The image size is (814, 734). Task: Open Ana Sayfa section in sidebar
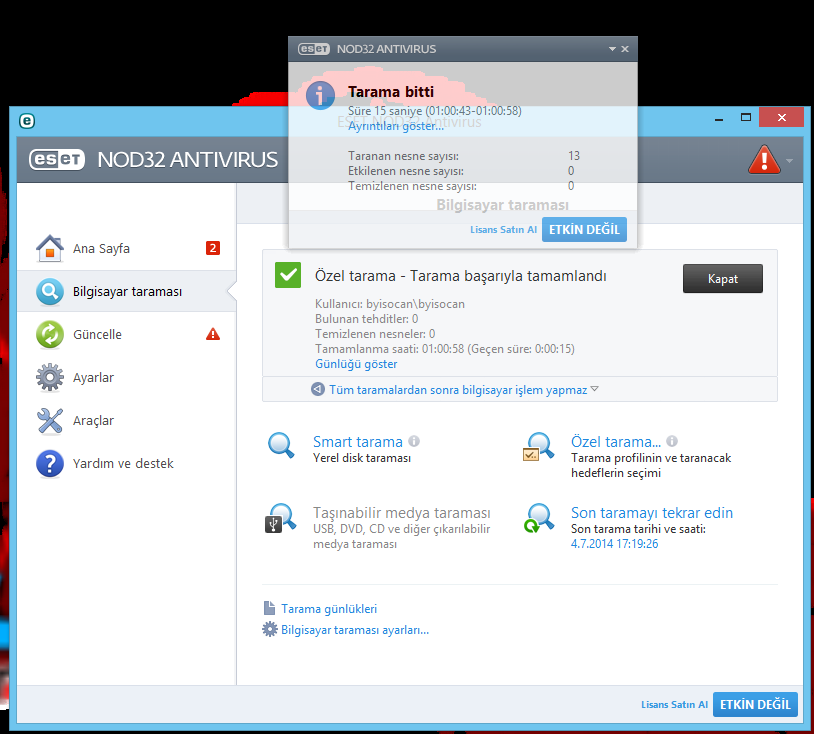click(x=127, y=248)
